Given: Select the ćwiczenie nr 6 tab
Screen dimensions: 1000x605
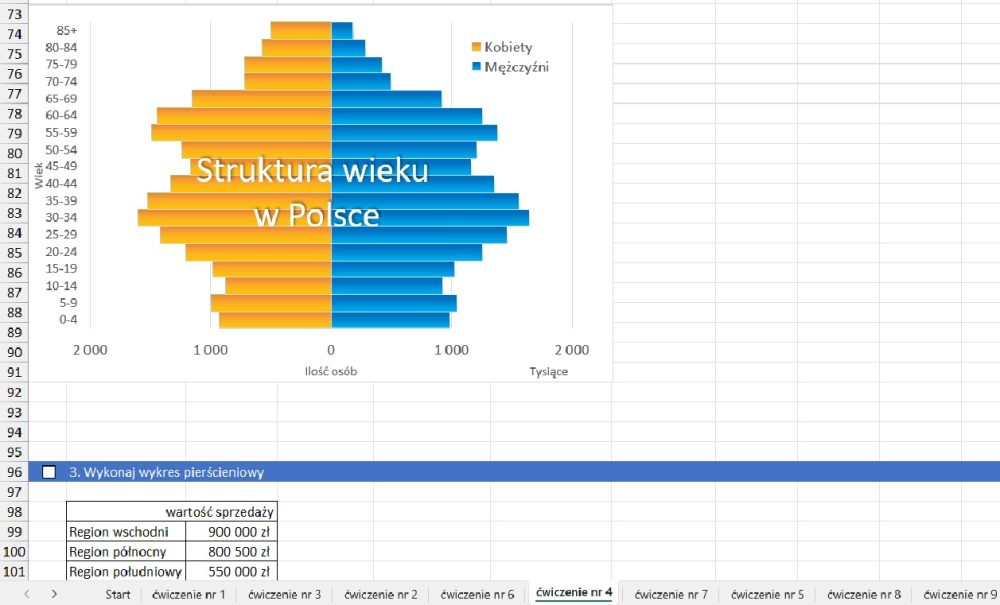Looking at the screenshot, I should pyautogui.click(x=477, y=594).
